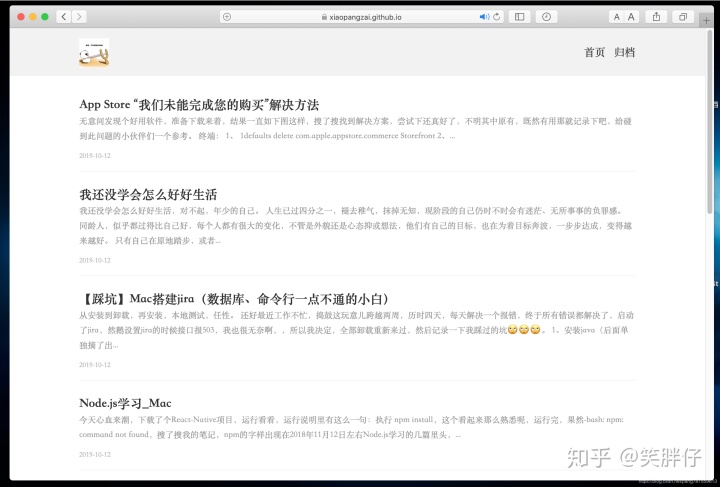The width and height of the screenshot is (720, 487).
Task: Close the Safari window with red button
Action: click(x=21, y=17)
